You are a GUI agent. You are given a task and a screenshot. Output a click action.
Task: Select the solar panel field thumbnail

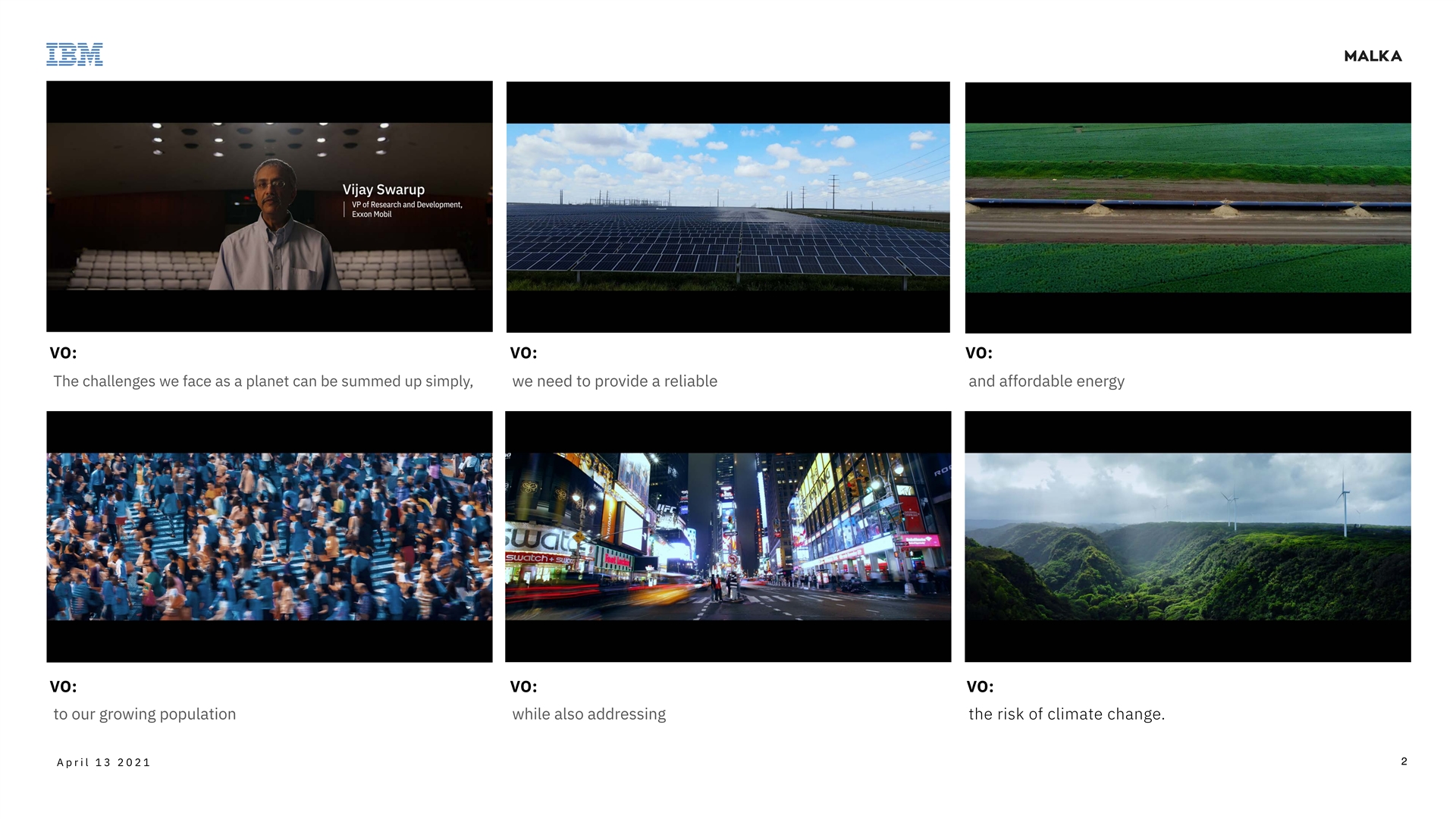728,207
